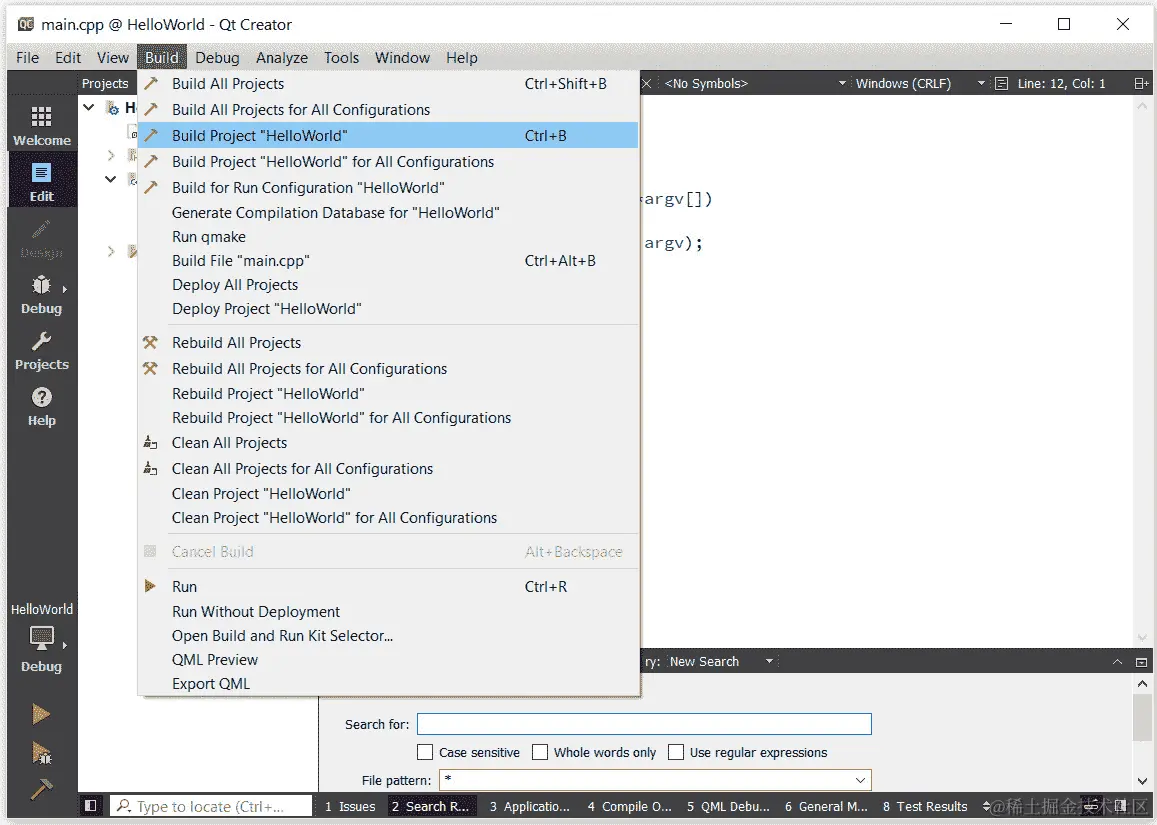Open the symbols dropdown showing No Symbols
The width and height of the screenshot is (1157, 825).
[x=754, y=83]
